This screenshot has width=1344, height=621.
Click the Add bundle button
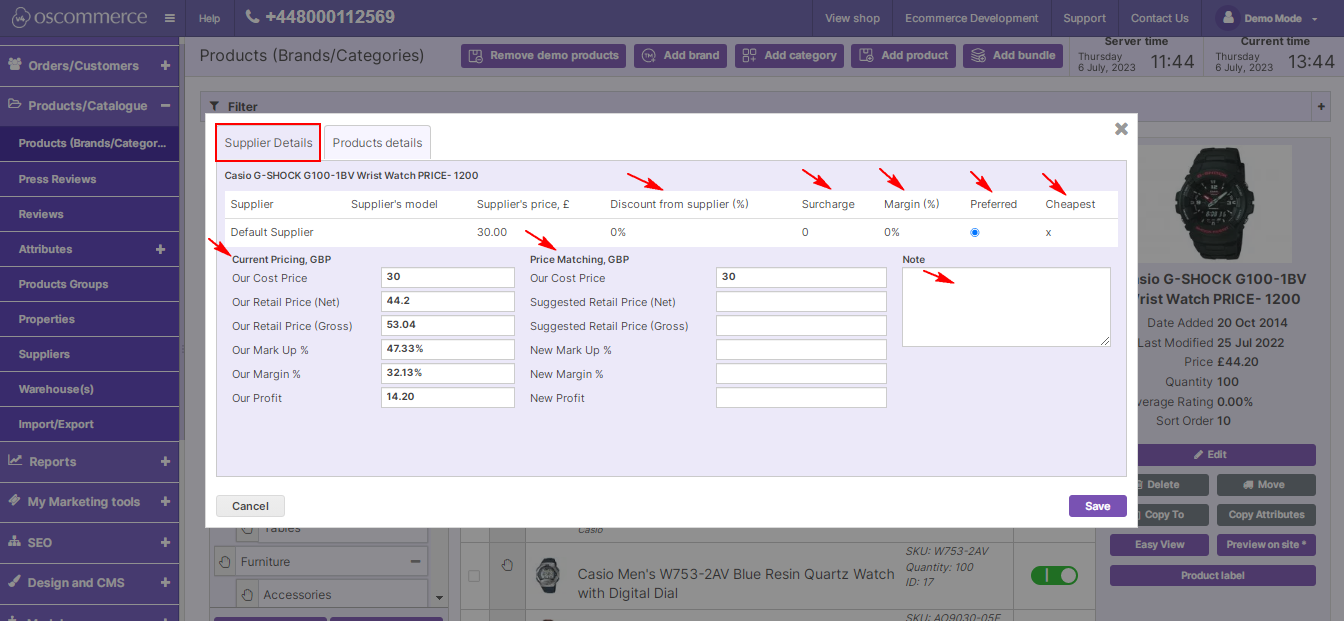1012,56
